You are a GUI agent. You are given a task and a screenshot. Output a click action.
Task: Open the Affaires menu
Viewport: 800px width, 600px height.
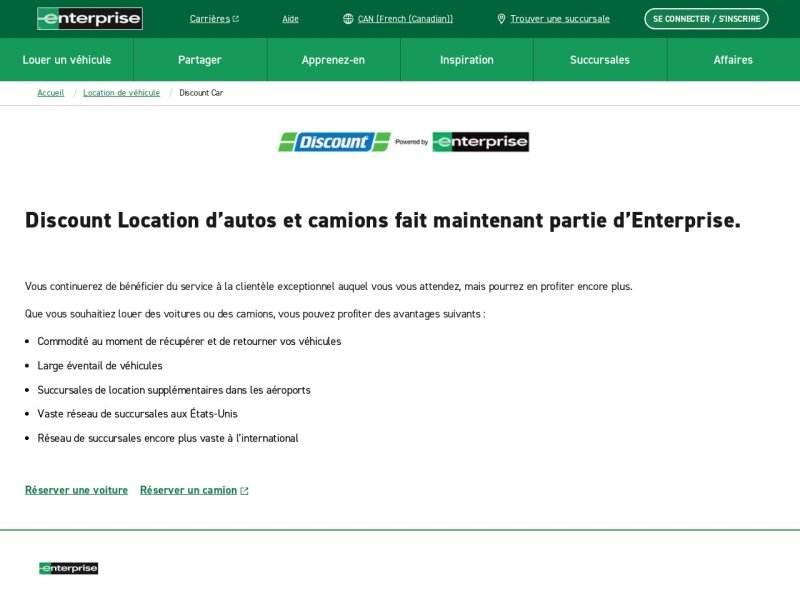click(733, 60)
